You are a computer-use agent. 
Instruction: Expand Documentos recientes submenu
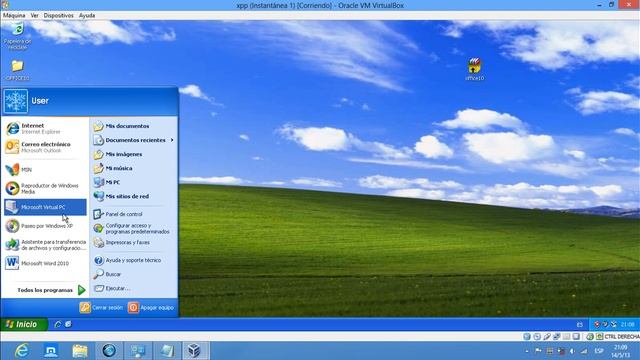tap(134, 140)
